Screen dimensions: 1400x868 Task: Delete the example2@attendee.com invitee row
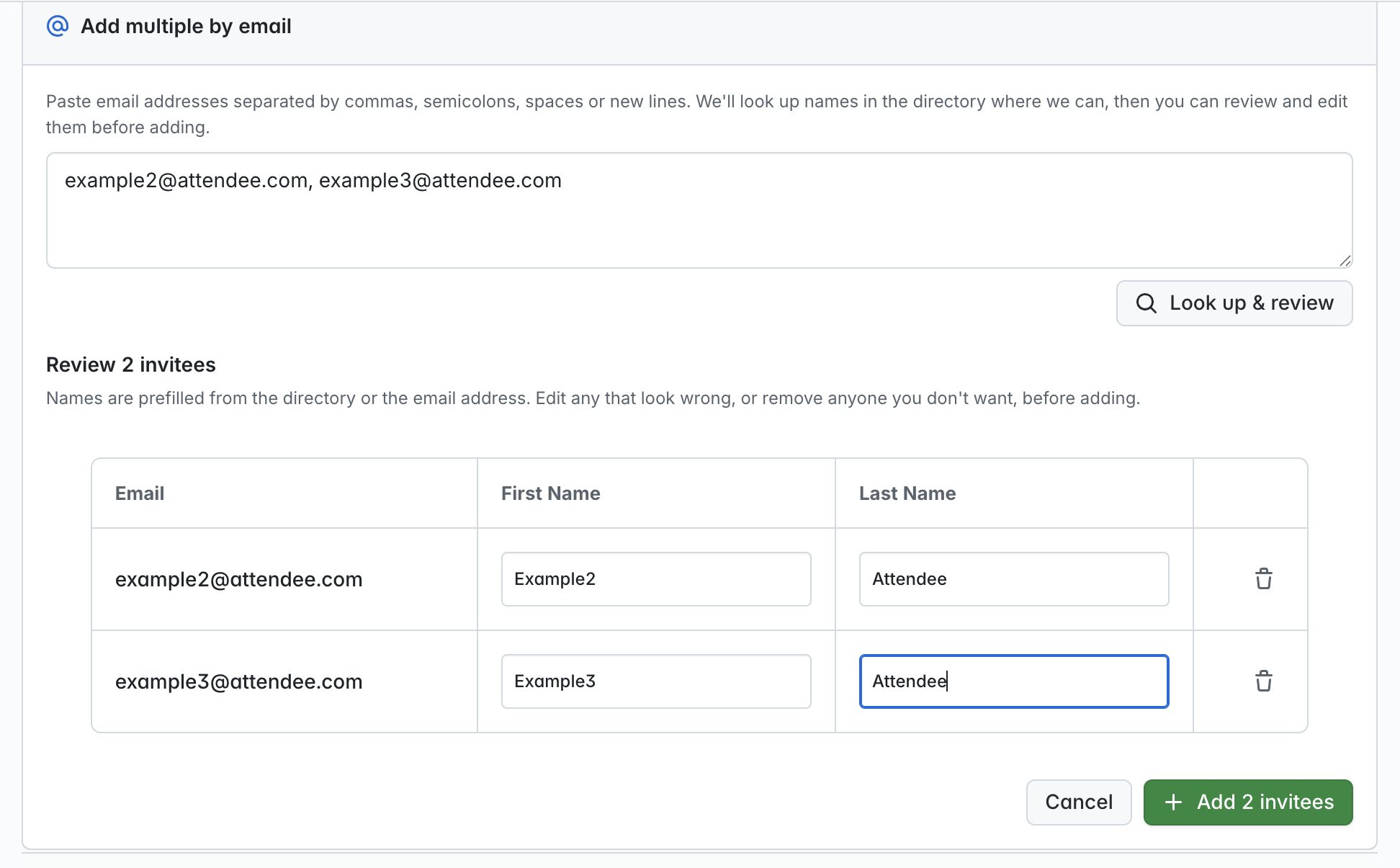pos(1264,579)
